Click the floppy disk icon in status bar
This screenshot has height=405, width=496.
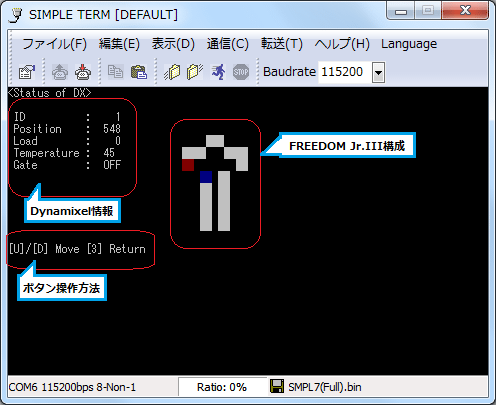pos(277,386)
